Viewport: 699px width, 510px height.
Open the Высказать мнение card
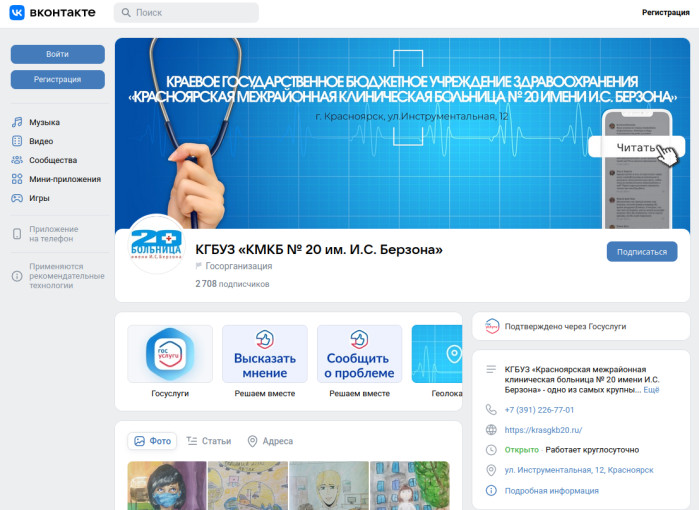click(x=265, y=354)
